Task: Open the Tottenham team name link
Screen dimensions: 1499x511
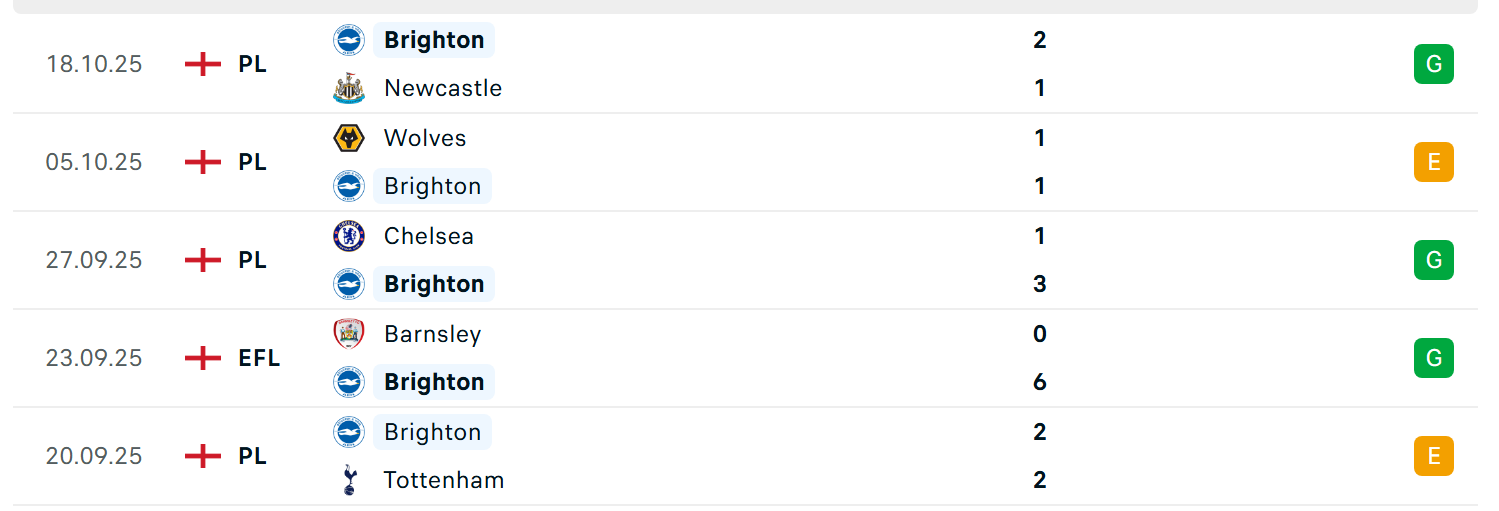Action: pyautogui.click(x=444, y=480)
